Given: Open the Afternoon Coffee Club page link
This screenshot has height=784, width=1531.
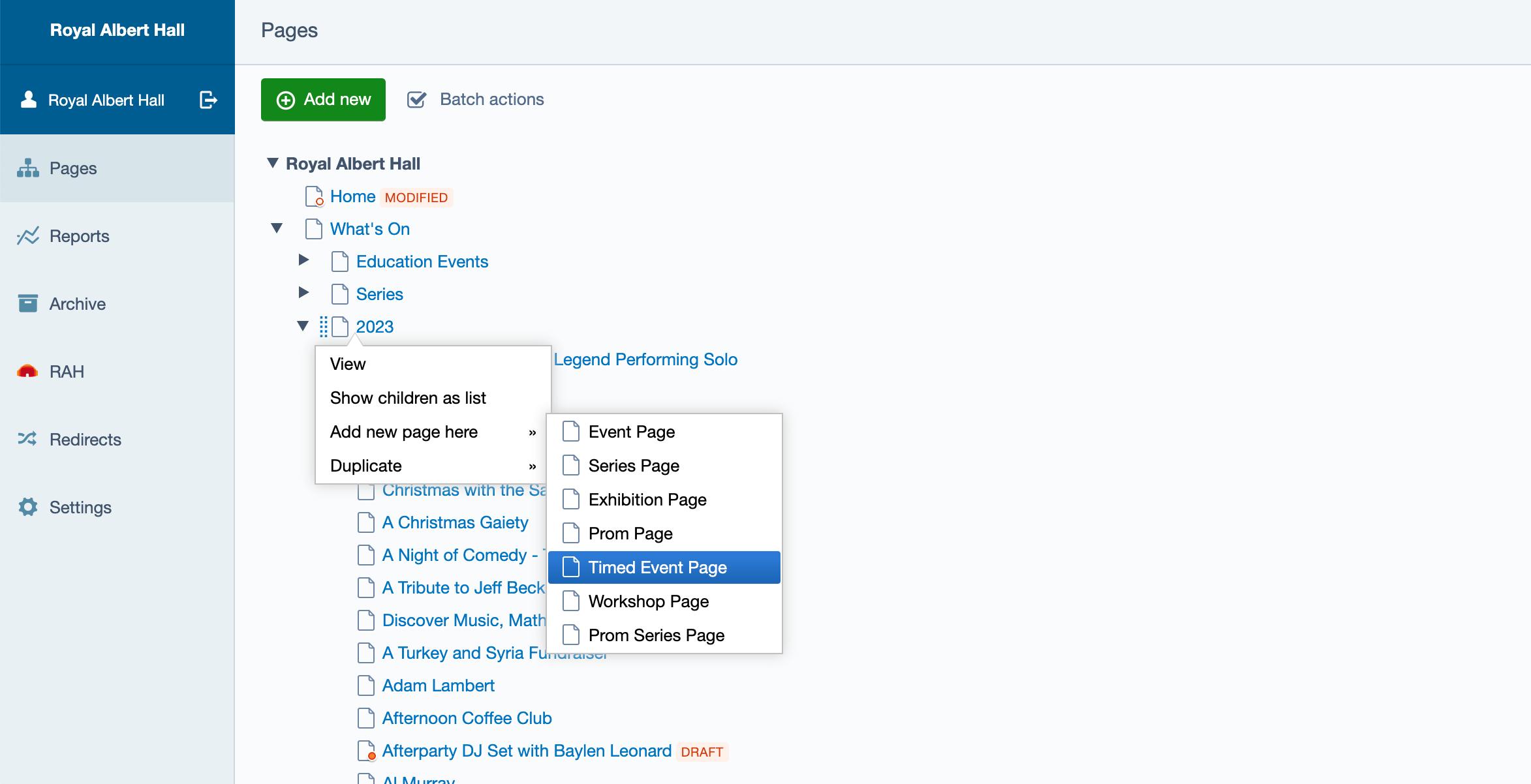Looking at the screenshot, I should [467, 718].
